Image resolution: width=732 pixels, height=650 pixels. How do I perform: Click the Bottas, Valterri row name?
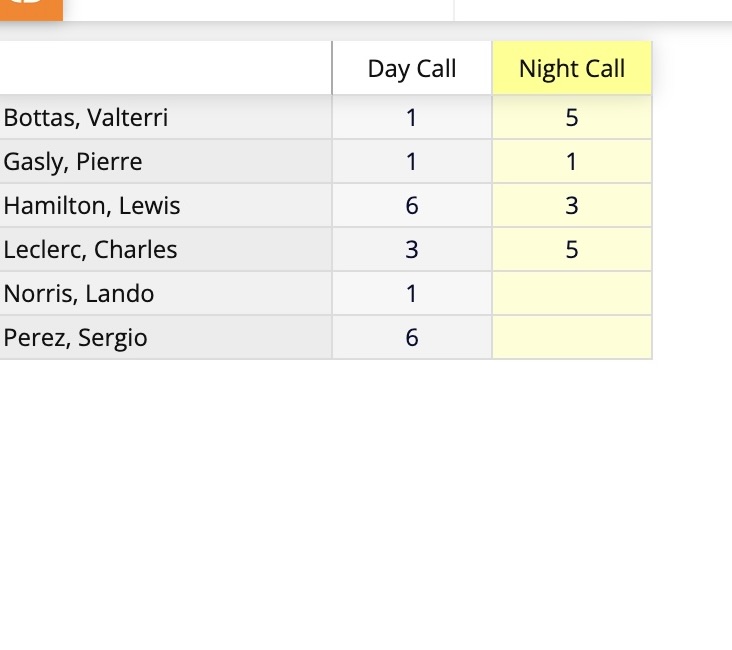click(x=85, y=118)
